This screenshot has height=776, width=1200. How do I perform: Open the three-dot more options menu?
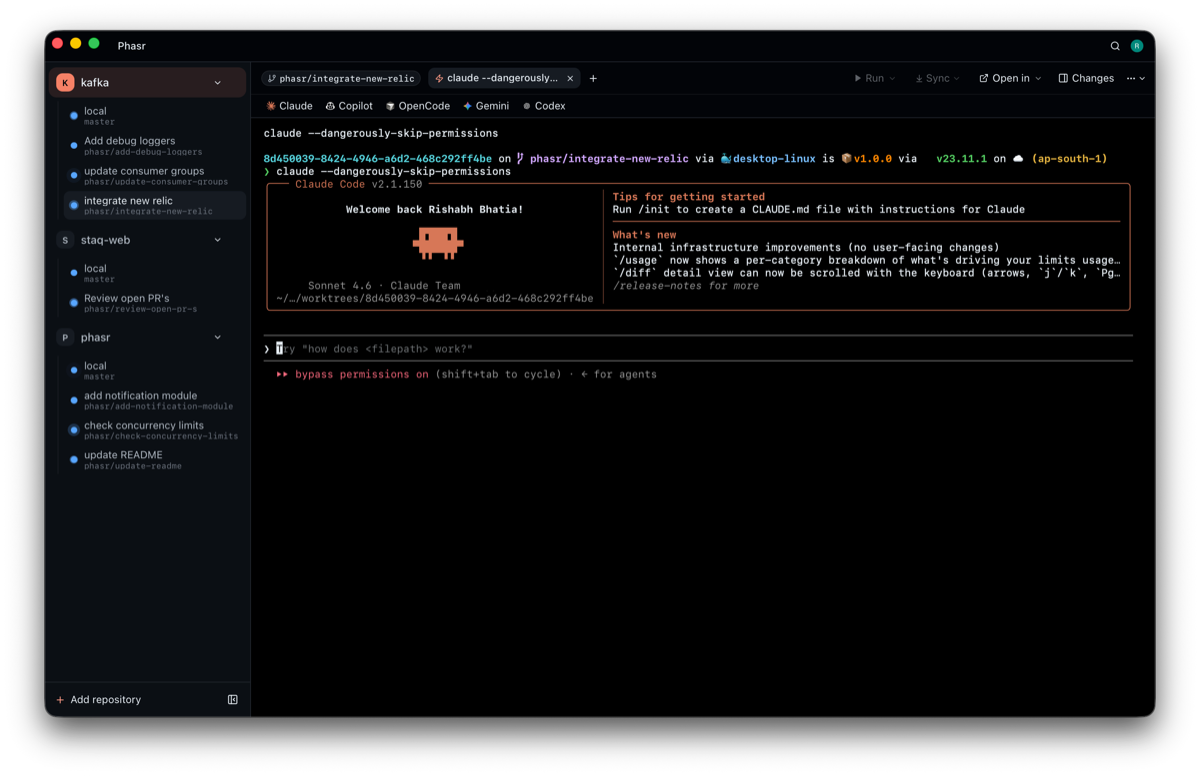point(1131,78)
